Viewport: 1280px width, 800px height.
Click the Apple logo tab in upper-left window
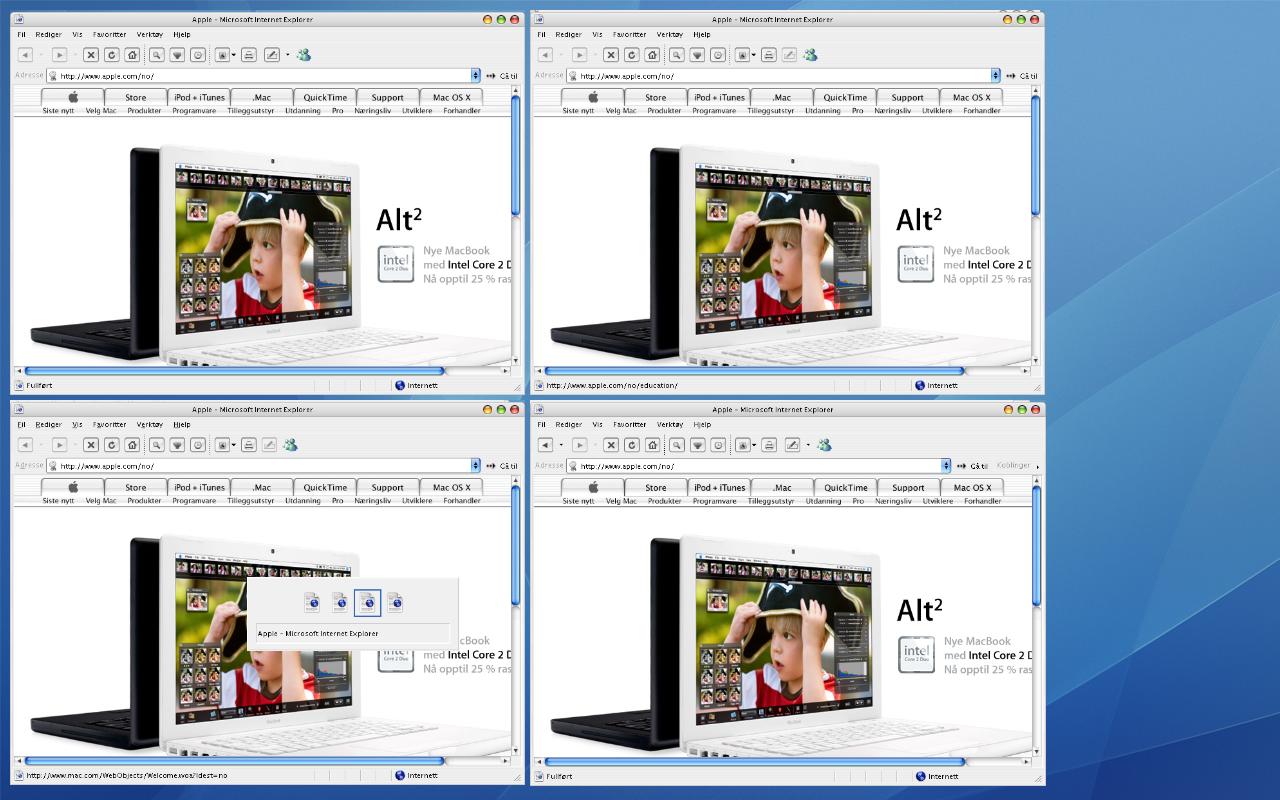[x=73, y=97]
